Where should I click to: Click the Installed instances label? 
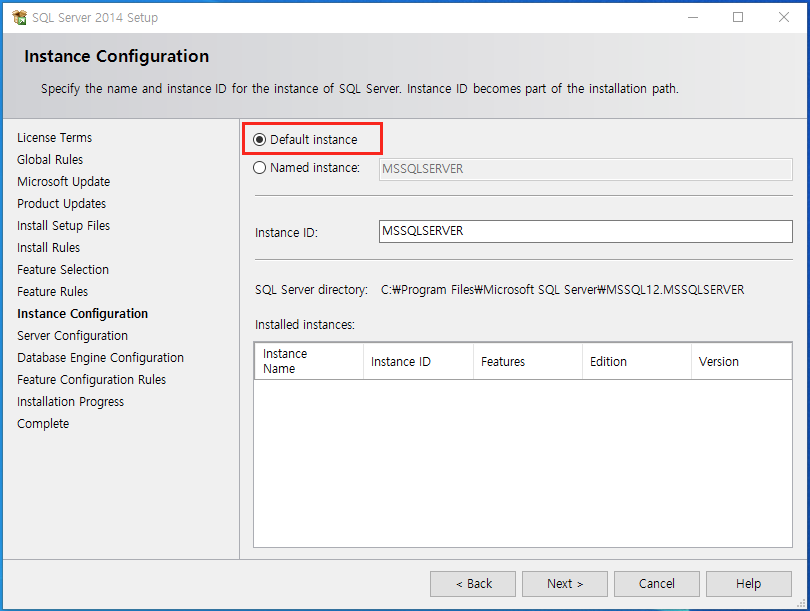305,325
